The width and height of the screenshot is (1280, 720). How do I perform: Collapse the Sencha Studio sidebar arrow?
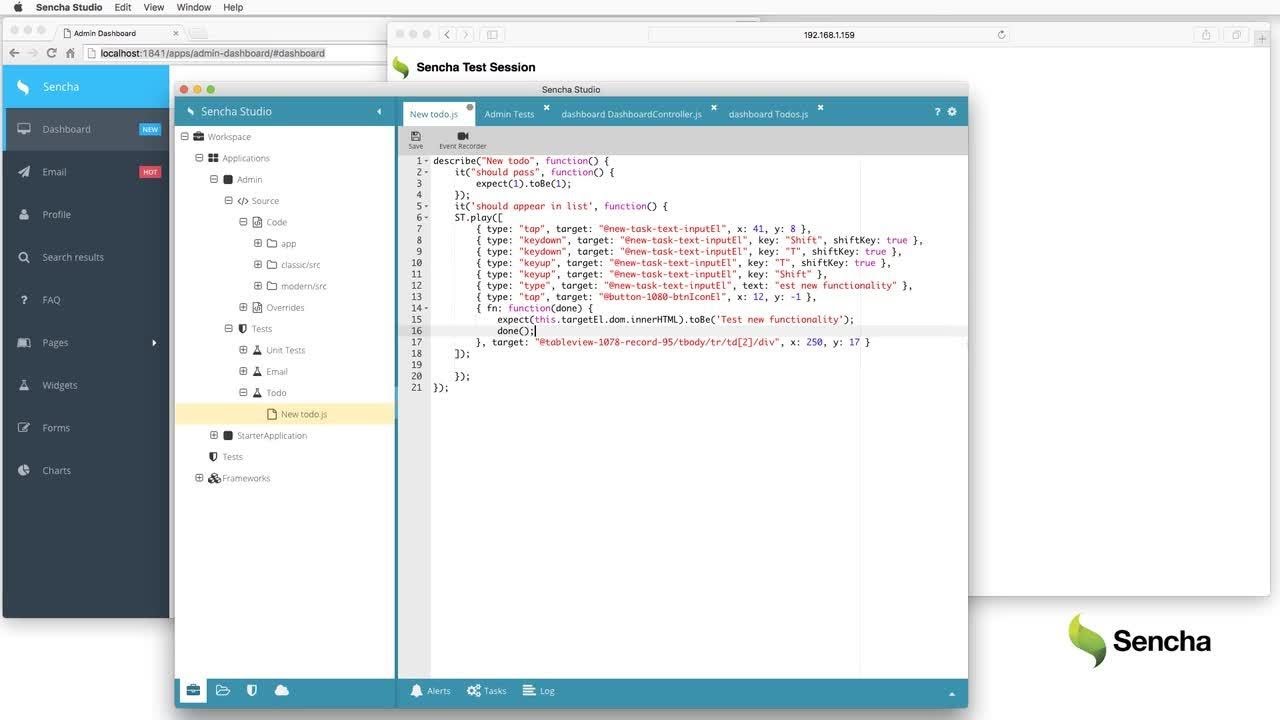tap(379, 112)
